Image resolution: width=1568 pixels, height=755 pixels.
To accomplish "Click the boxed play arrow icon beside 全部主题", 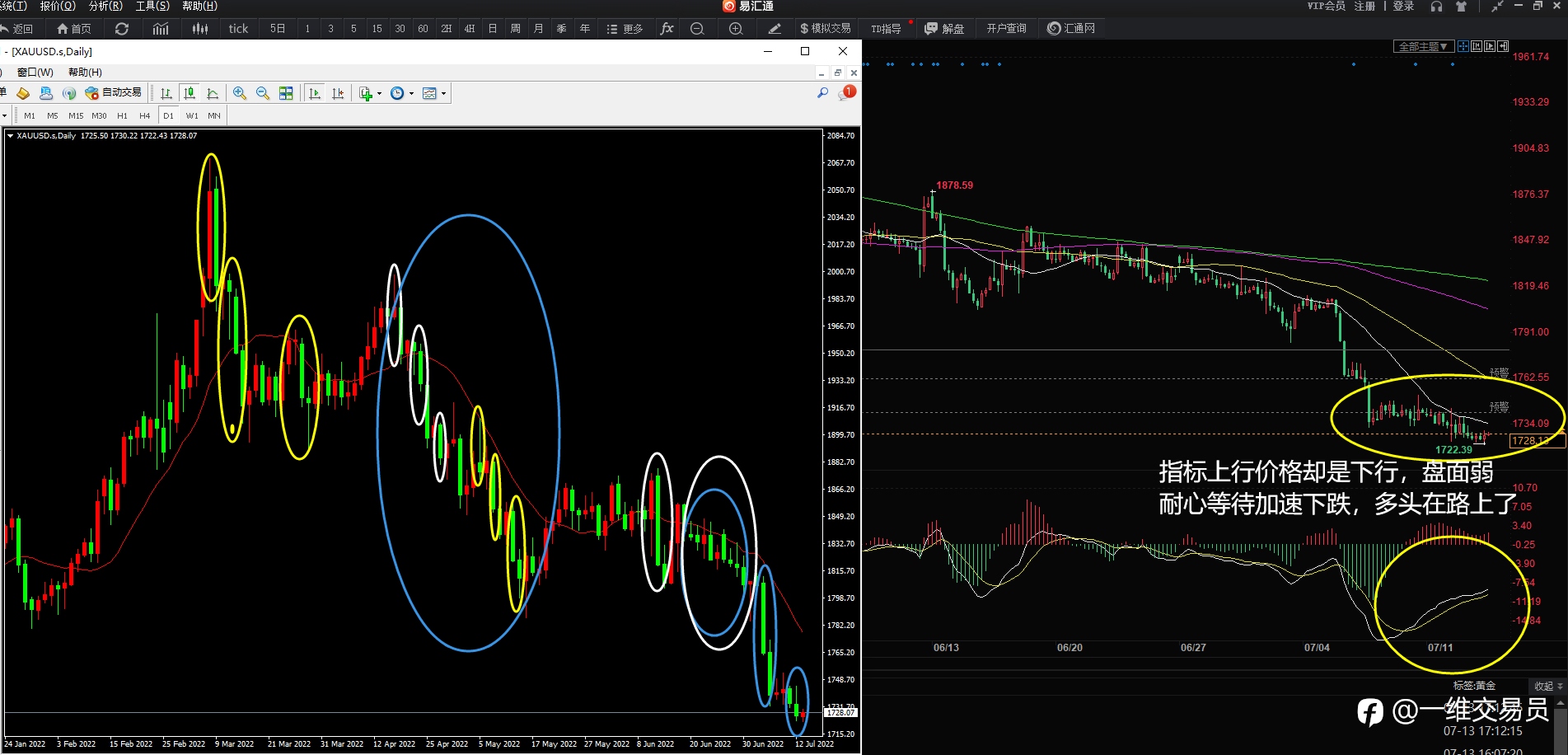I will point(1490,46).
